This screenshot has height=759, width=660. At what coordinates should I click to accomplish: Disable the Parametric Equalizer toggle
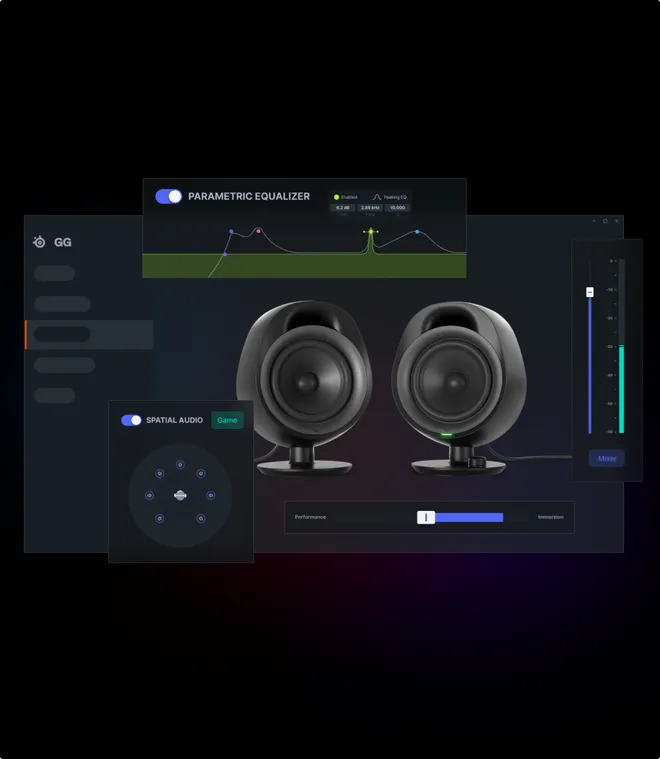pyautogui.click(x=169, y=197)
